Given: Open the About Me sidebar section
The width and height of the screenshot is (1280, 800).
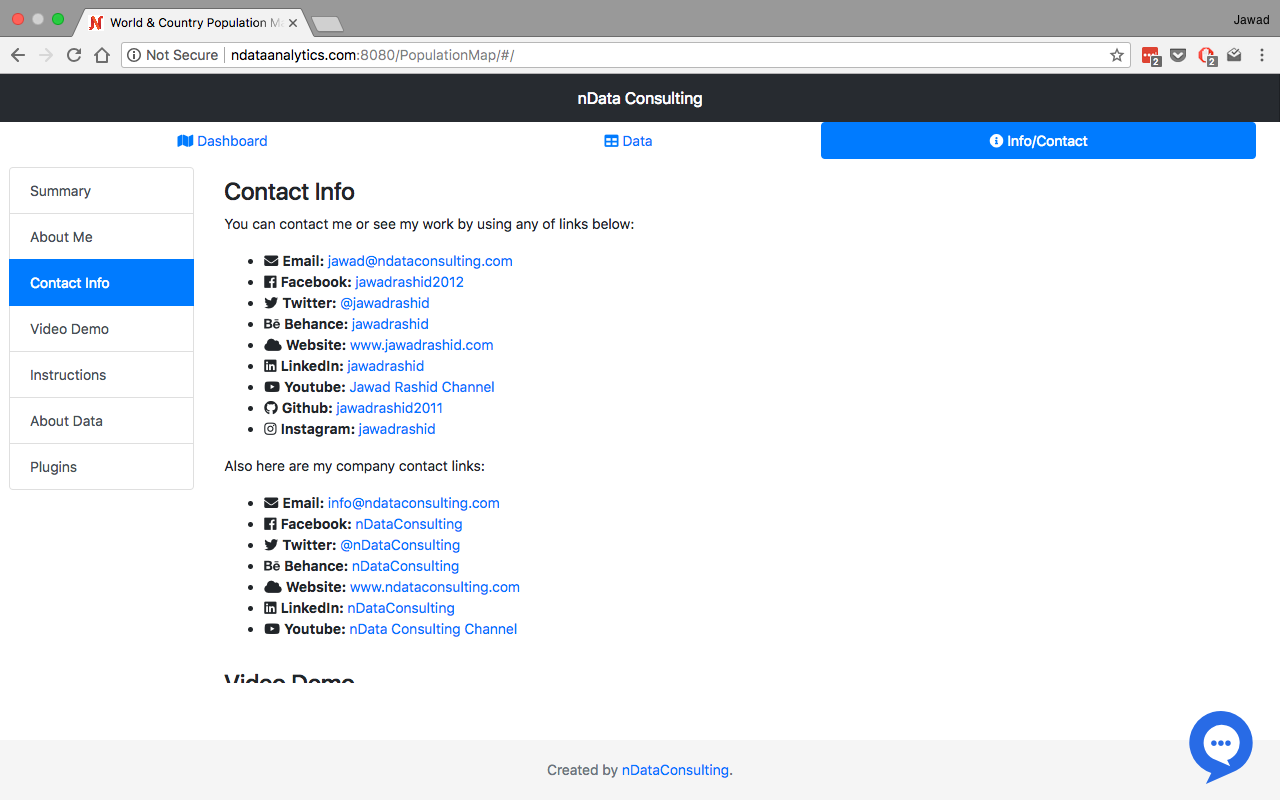Looking at the screenshot, I should pos(101,237).
